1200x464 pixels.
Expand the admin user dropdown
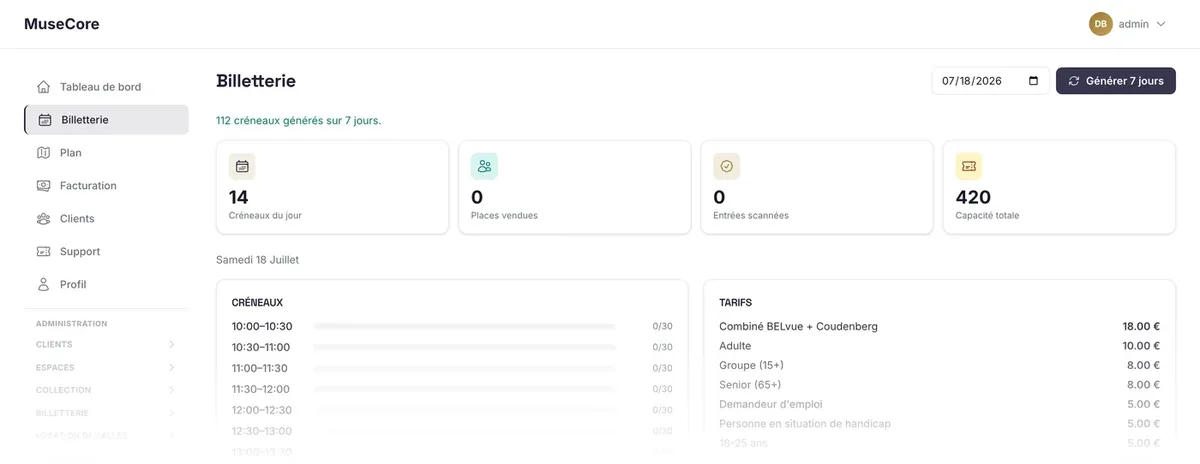click(1128, 24)
